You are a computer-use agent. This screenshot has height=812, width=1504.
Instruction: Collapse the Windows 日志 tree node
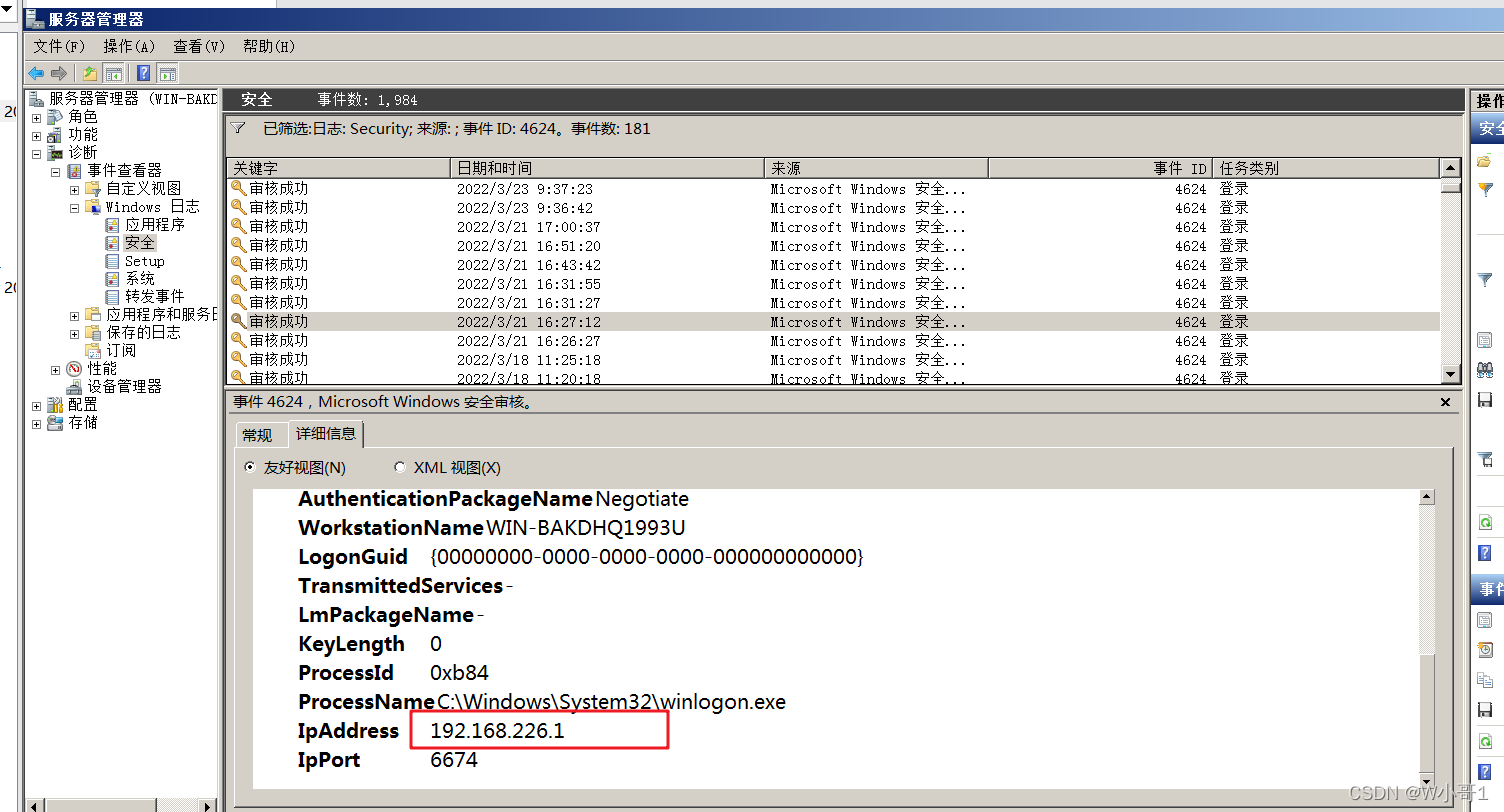(x=74, y=207)
